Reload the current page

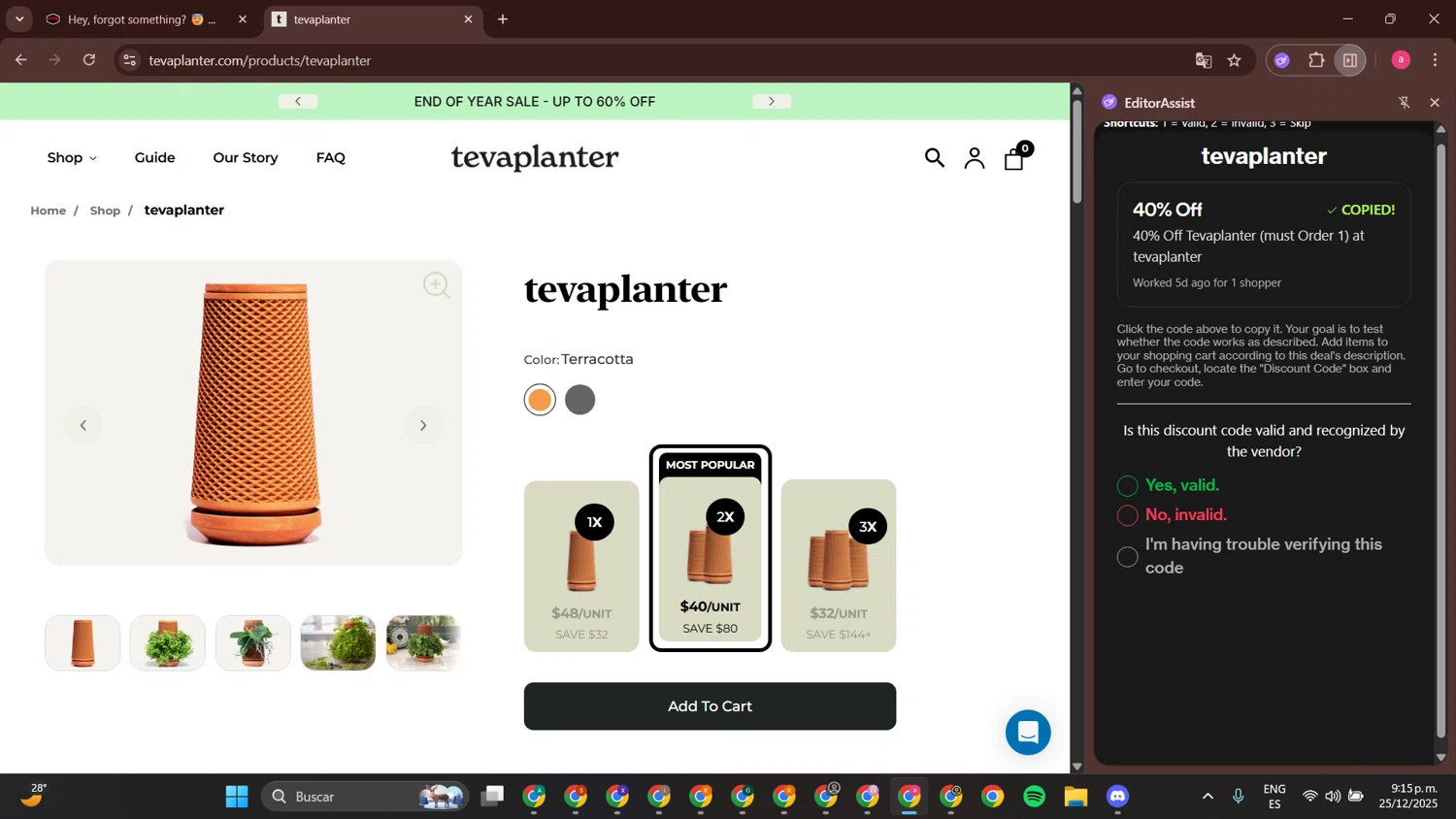(x=89, y=60)
